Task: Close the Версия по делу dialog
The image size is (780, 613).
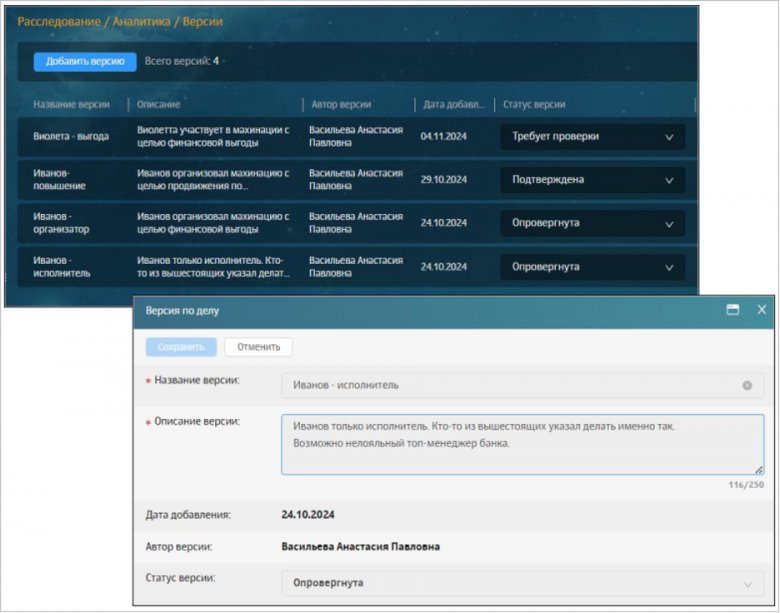Action: click(761, 310)
